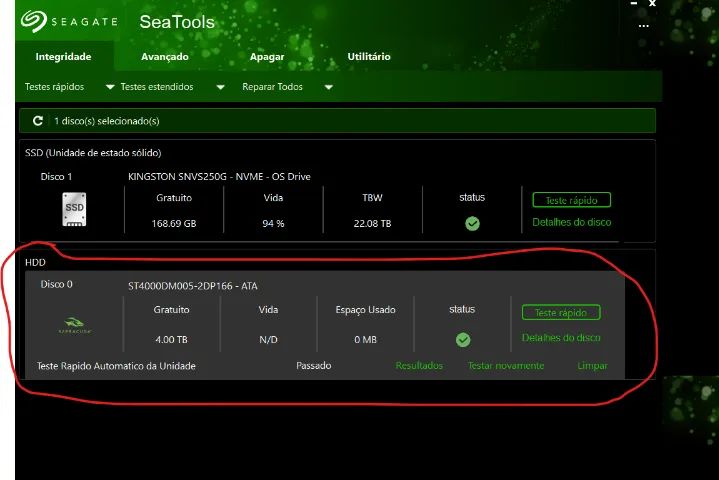The image size is (719, 480).
Task: Click the SeaTools title text
Action: click(177, 22)
